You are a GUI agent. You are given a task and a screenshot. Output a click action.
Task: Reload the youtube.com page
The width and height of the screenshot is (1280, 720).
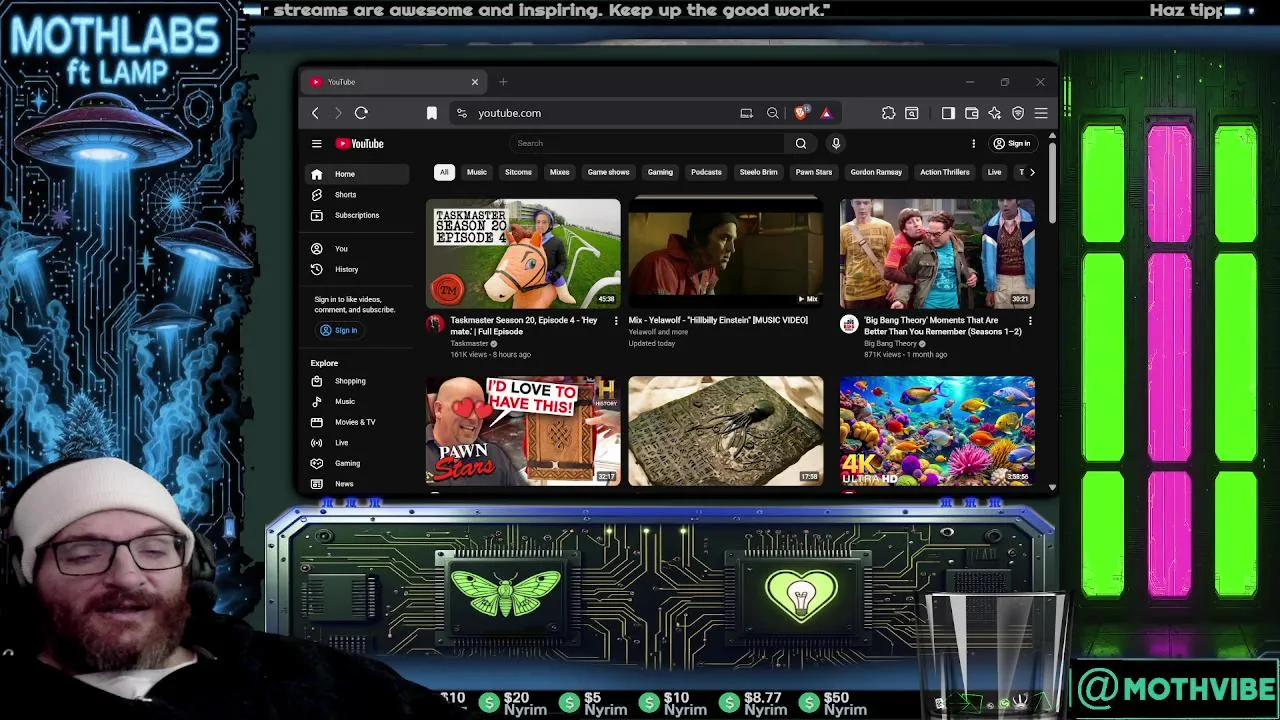click(x=361, y=113)
